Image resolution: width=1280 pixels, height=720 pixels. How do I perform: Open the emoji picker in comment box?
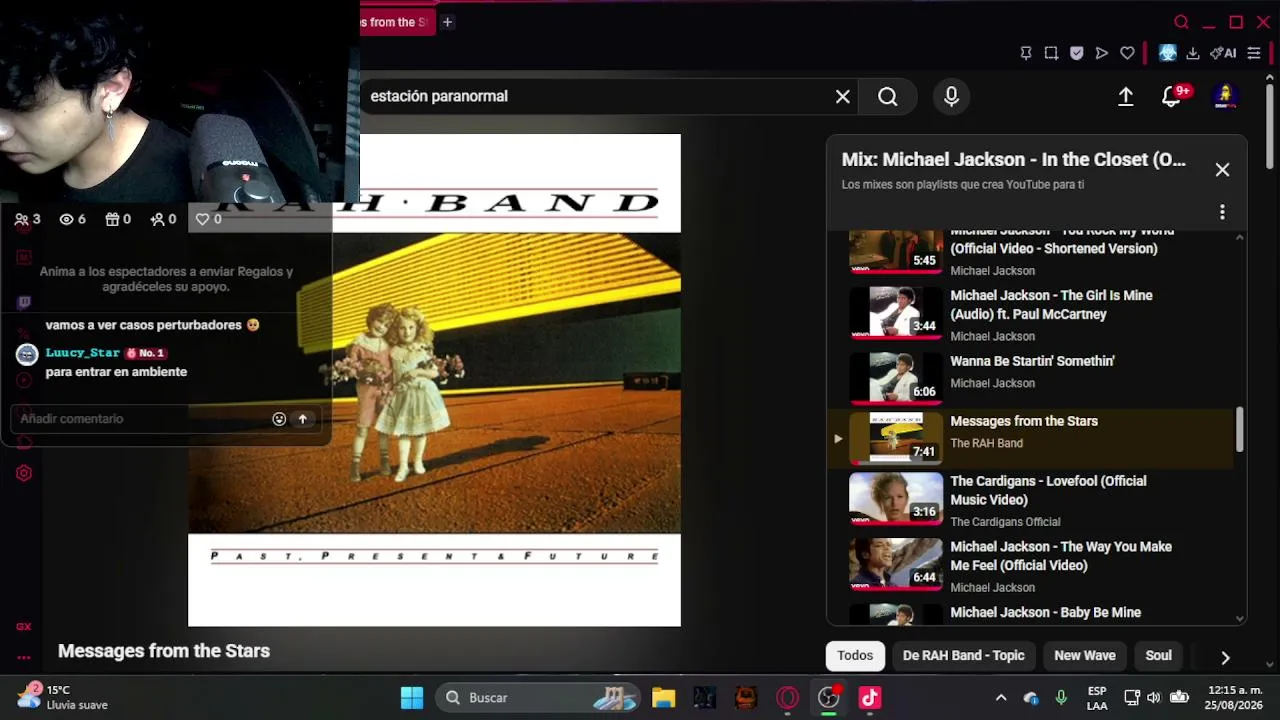tap(279, 419)
